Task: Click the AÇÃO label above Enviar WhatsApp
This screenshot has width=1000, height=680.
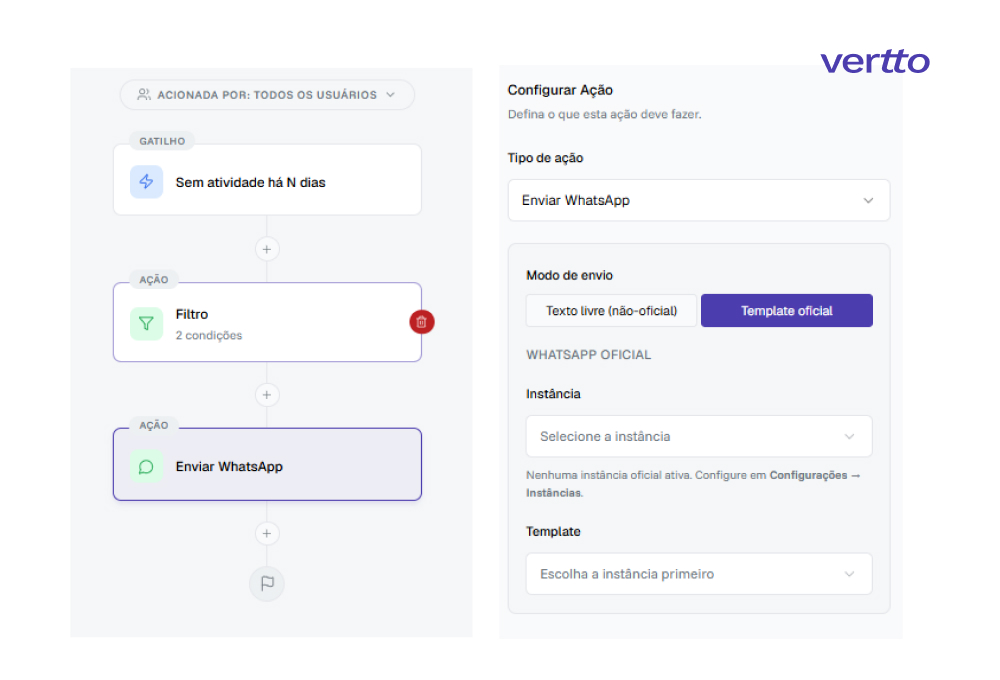Action: (154, 425)
